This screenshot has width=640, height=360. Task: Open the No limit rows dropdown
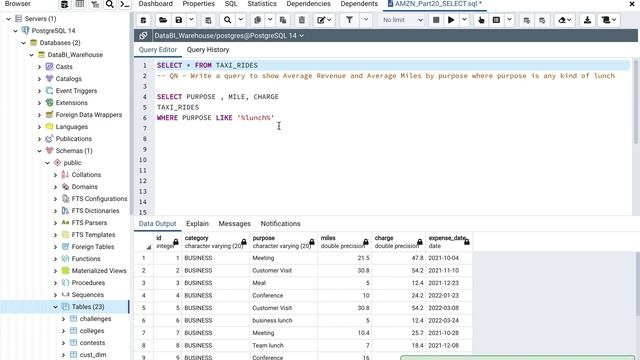402,20
